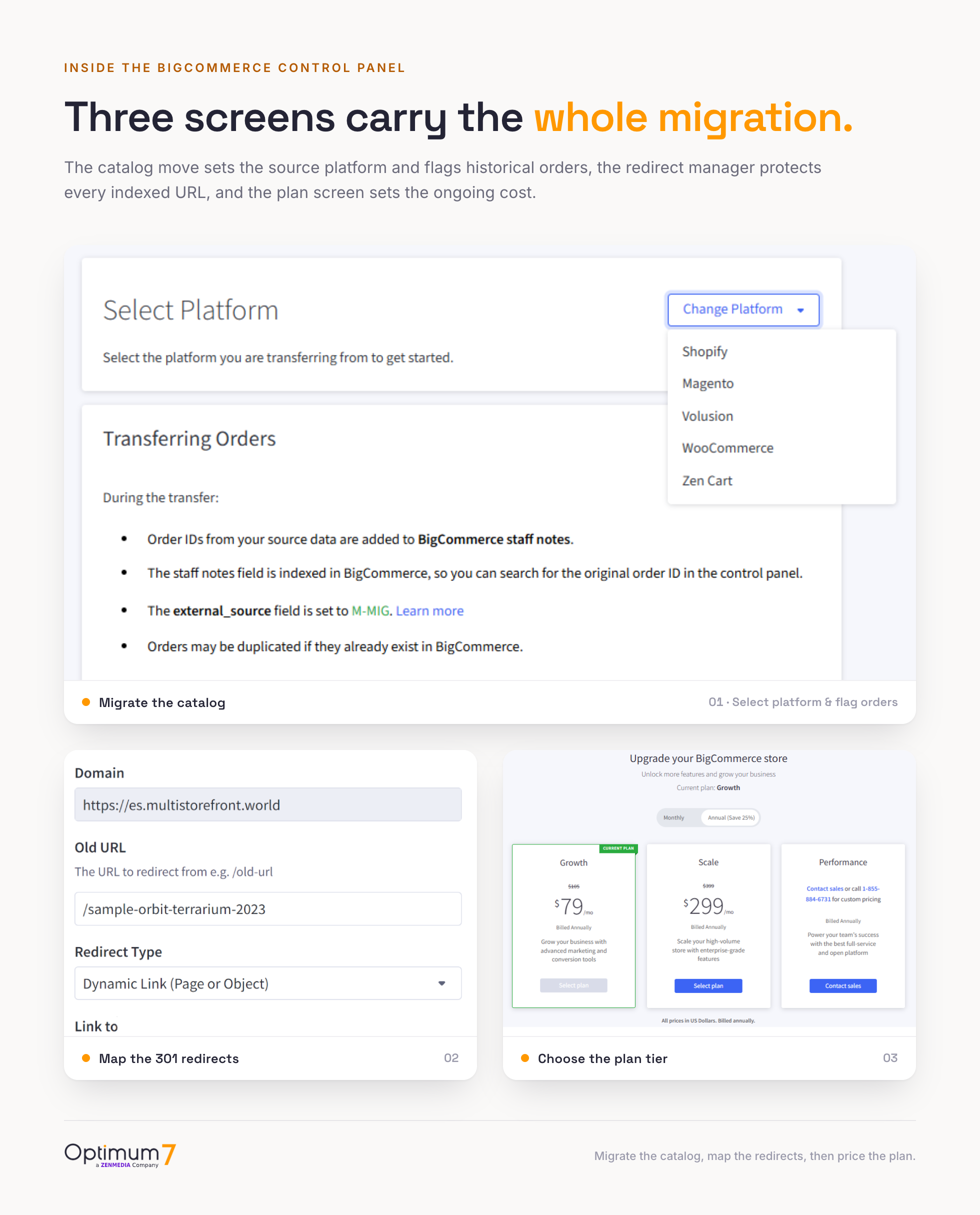980x1215 pixels.
Task: Click the CURRENT PLAN badge on Growth
Action: tap(618, 848)
